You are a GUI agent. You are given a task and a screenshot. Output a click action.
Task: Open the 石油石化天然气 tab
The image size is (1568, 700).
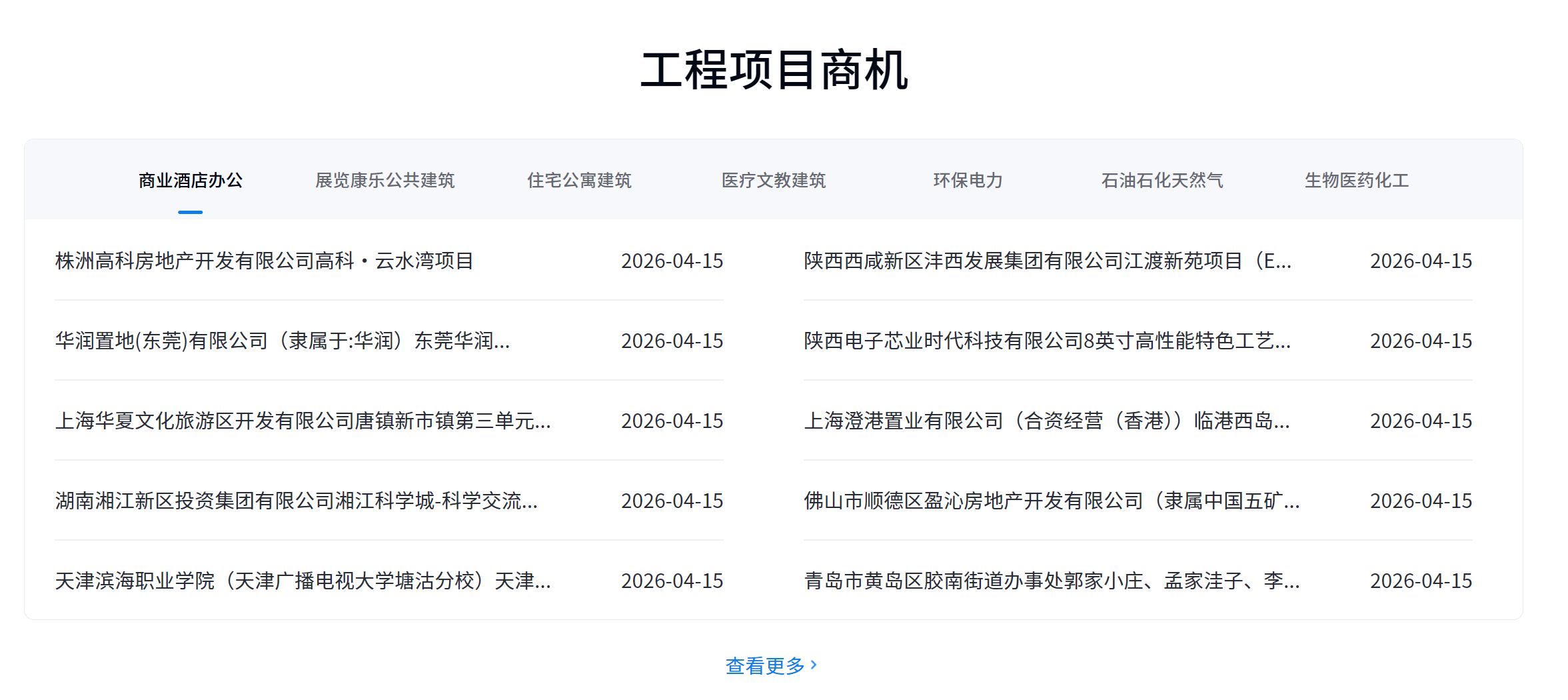click(1162, 181)
